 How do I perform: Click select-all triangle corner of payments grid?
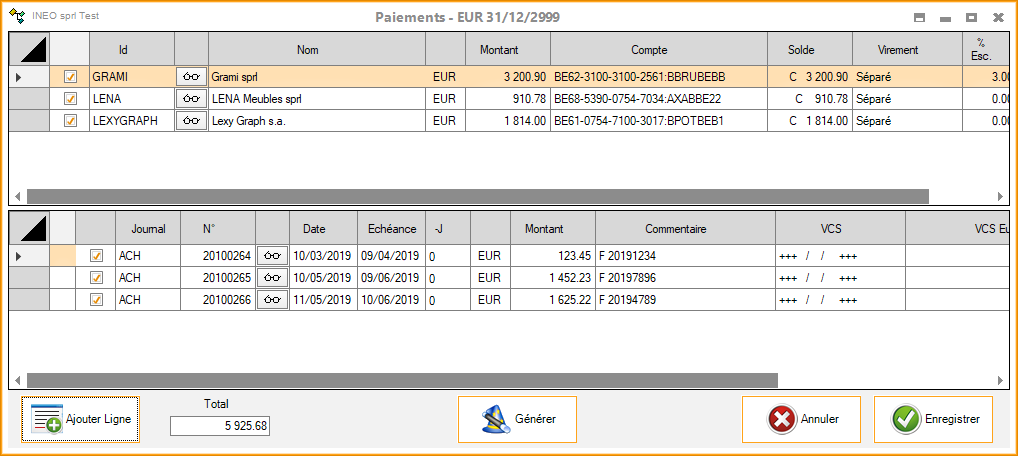click(29, 49)
